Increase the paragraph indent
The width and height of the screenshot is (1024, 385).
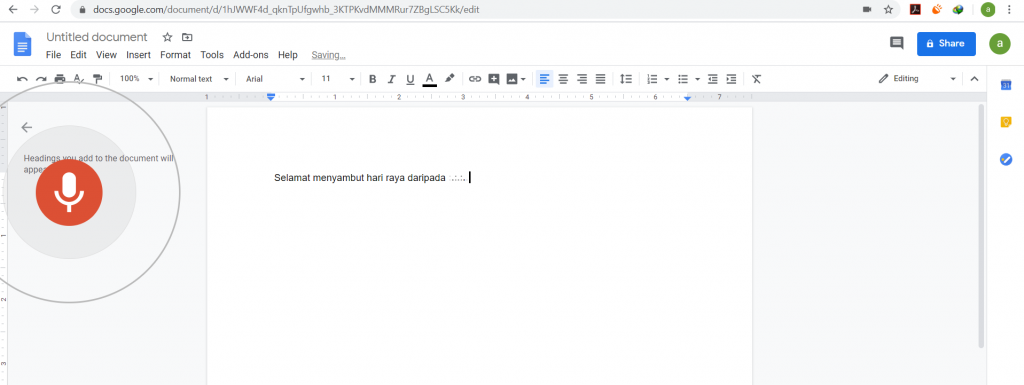click(x=731, y=79)
